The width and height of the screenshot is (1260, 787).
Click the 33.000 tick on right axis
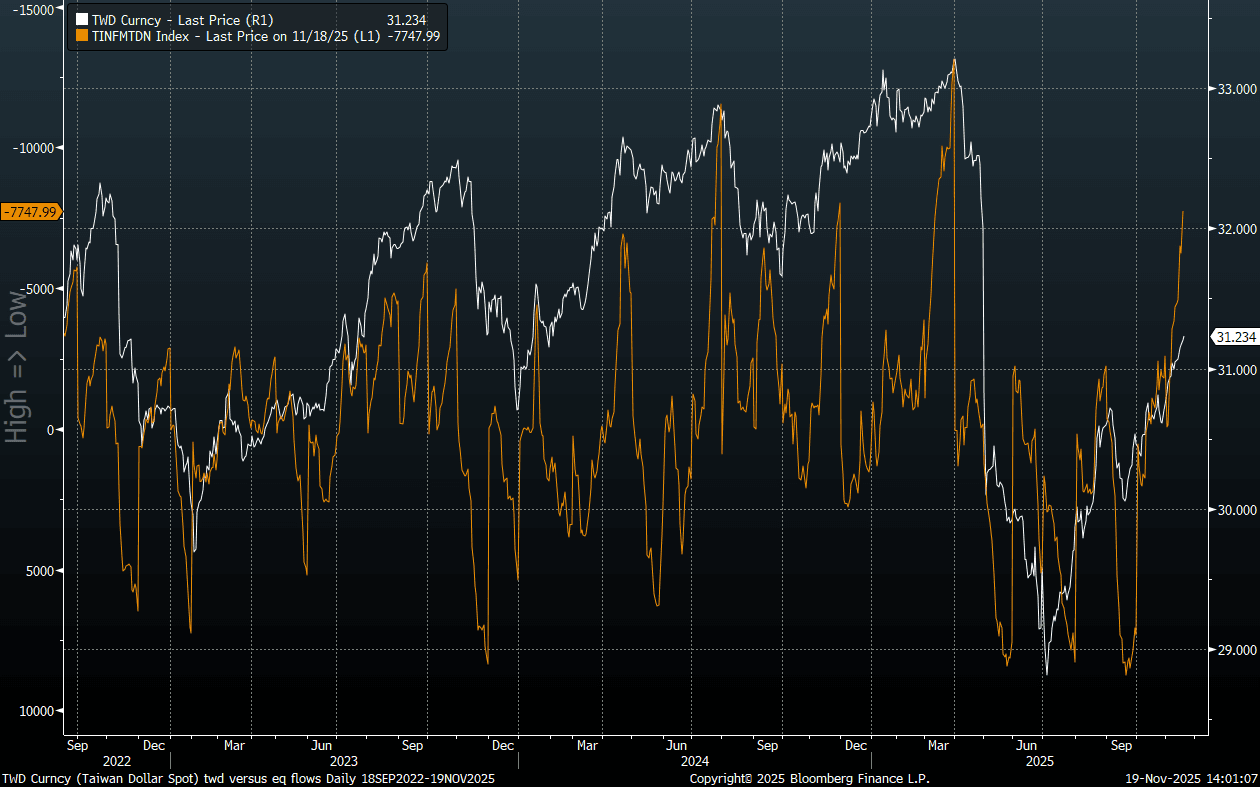1234,89
